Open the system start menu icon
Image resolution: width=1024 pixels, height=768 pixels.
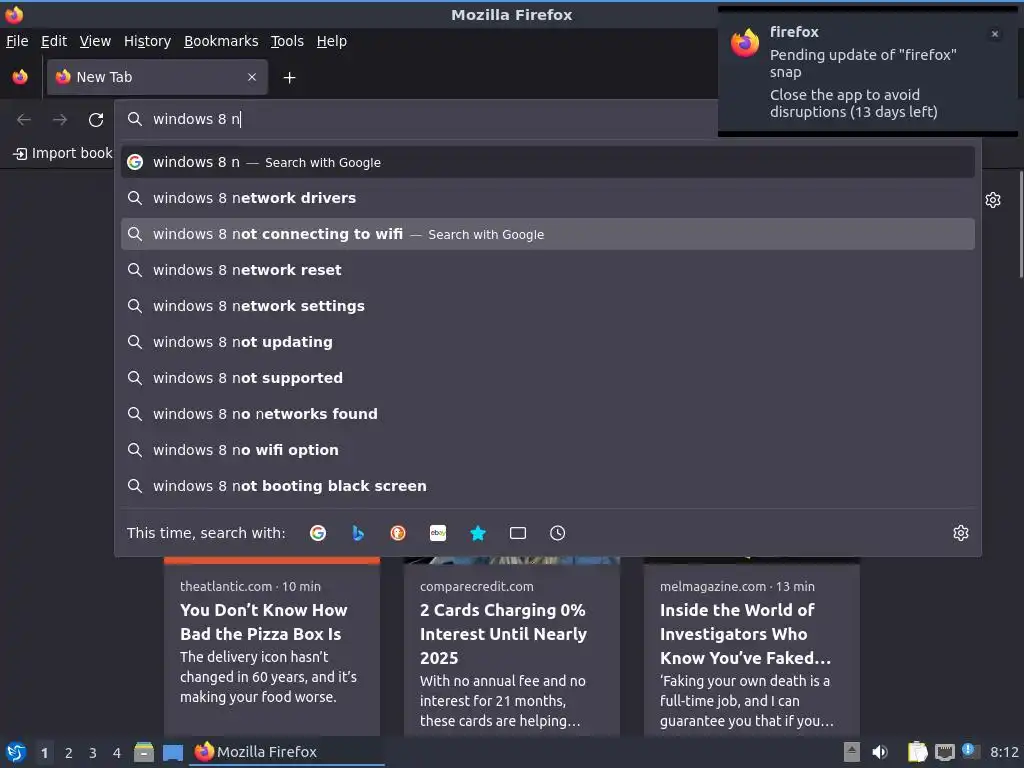16,752
